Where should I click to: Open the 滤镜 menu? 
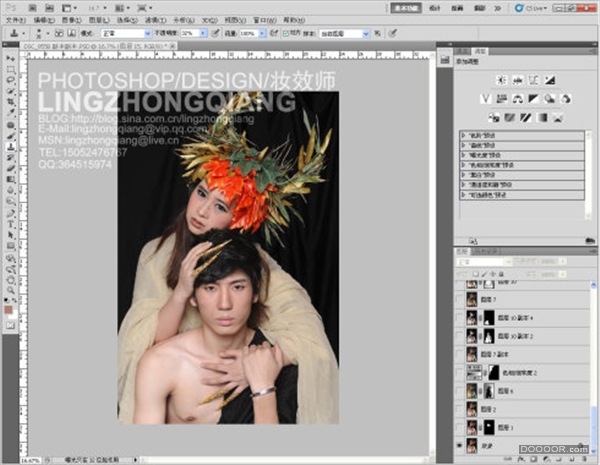pos(155,20)
